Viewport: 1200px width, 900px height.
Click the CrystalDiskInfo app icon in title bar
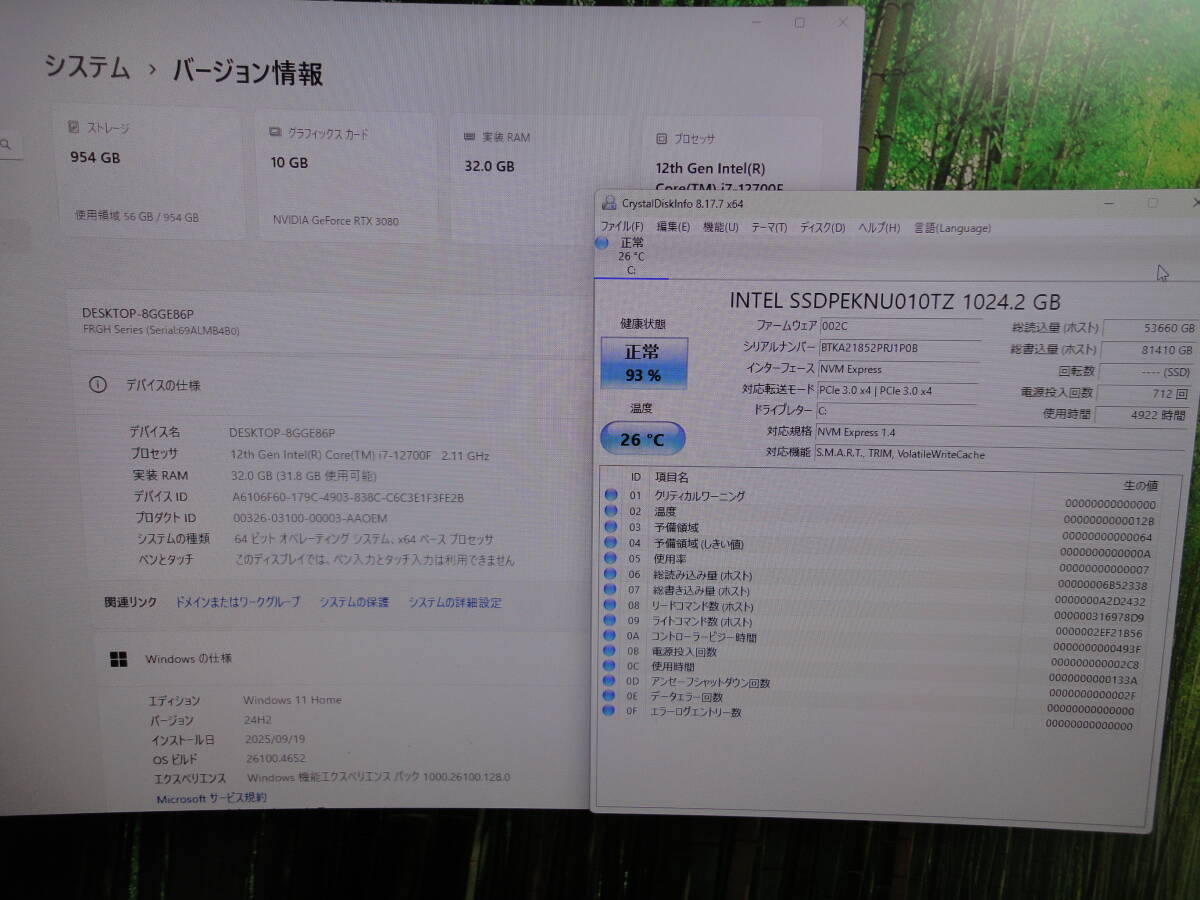609,203
